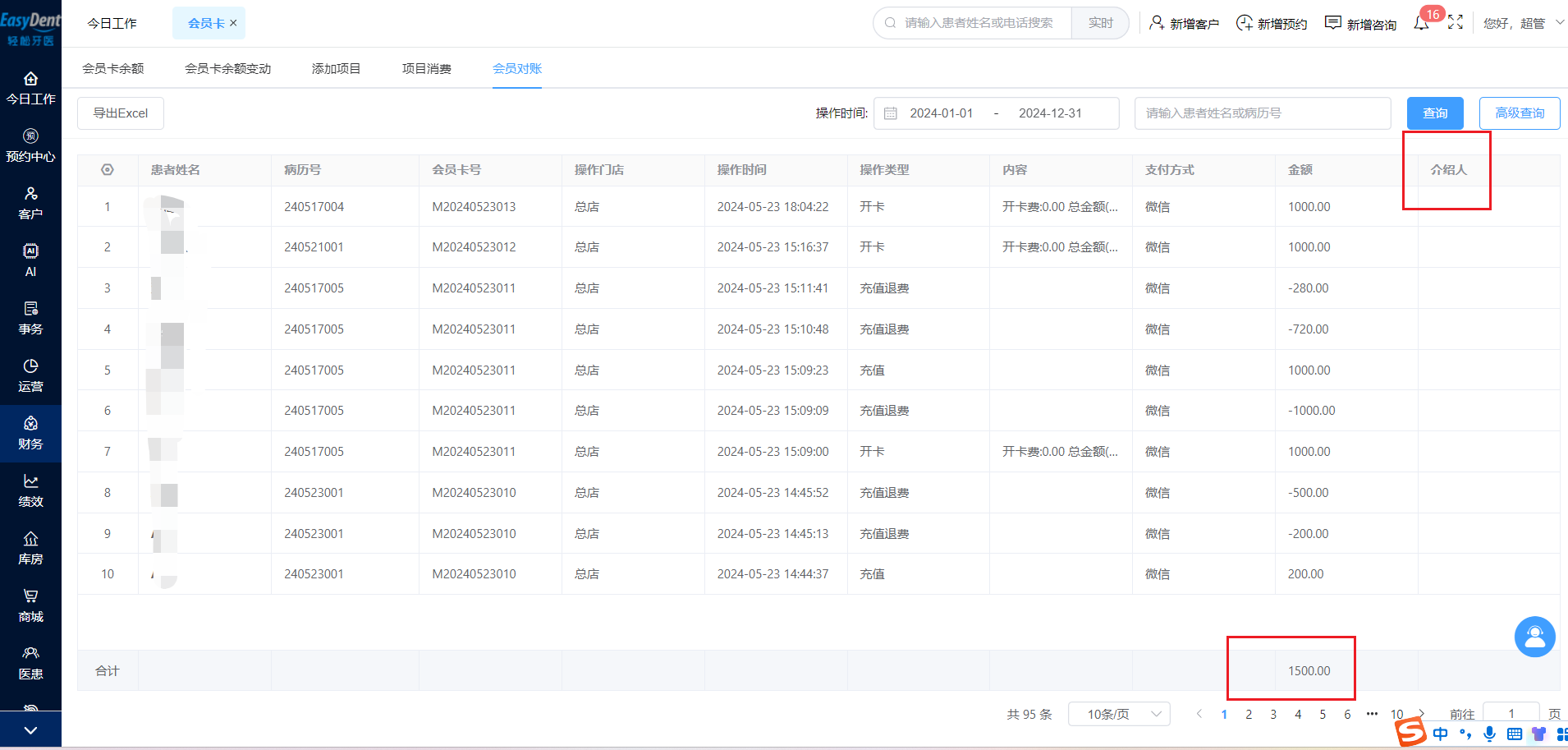Screen dimensions: 1568x750
Task: Open the 商城 sidebar section
Action: click(30, 606)
